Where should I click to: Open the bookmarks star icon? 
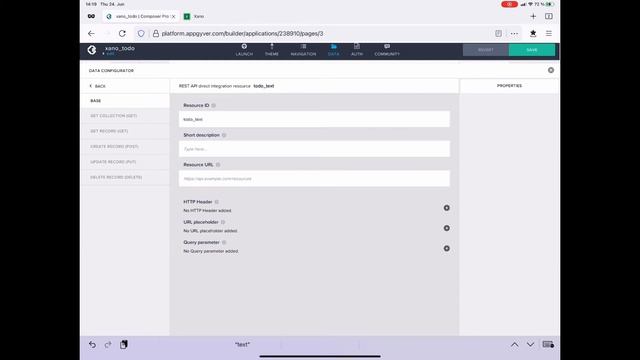(x=533, y=33)
